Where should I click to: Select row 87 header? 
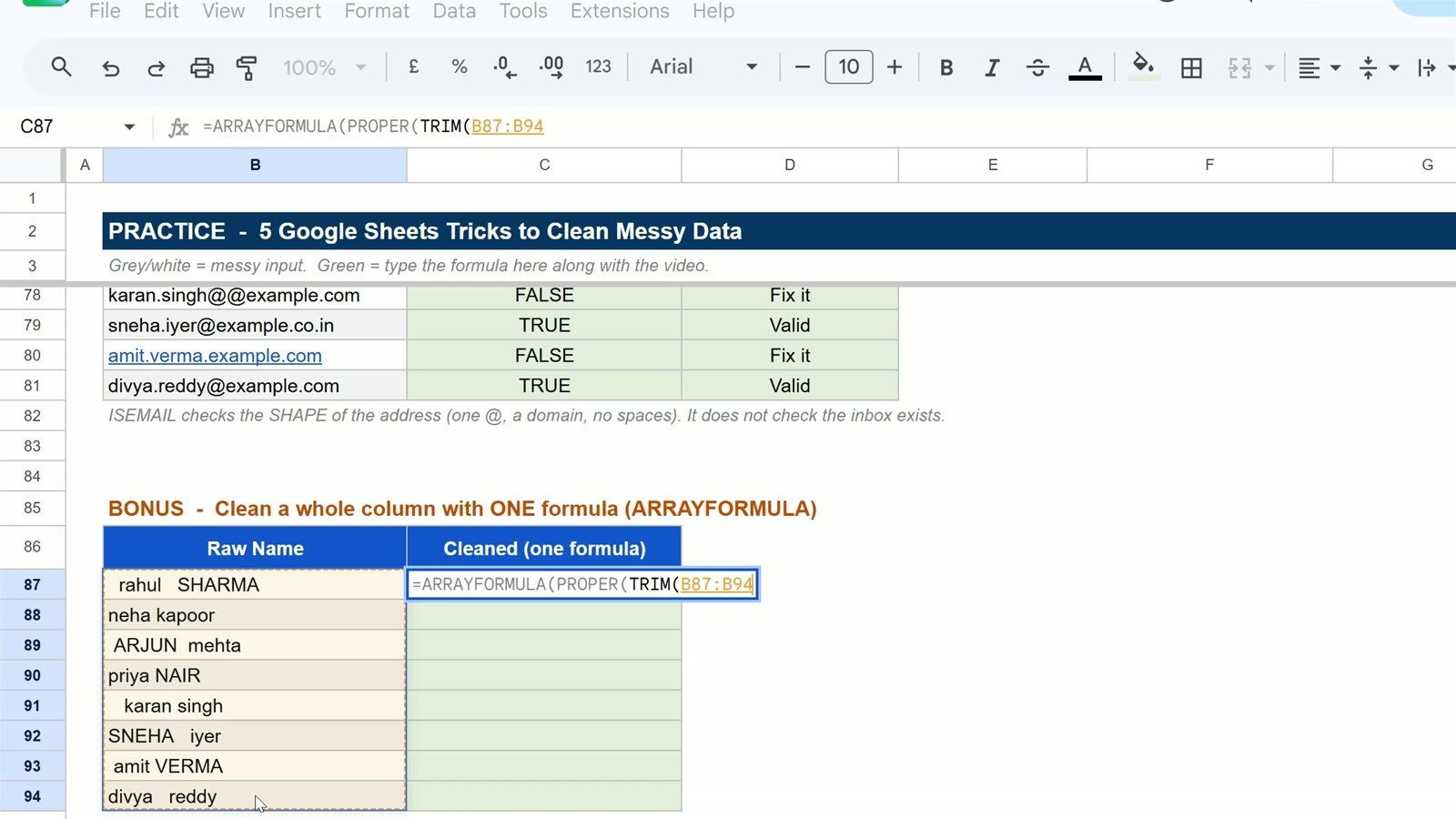pos(33,584)
